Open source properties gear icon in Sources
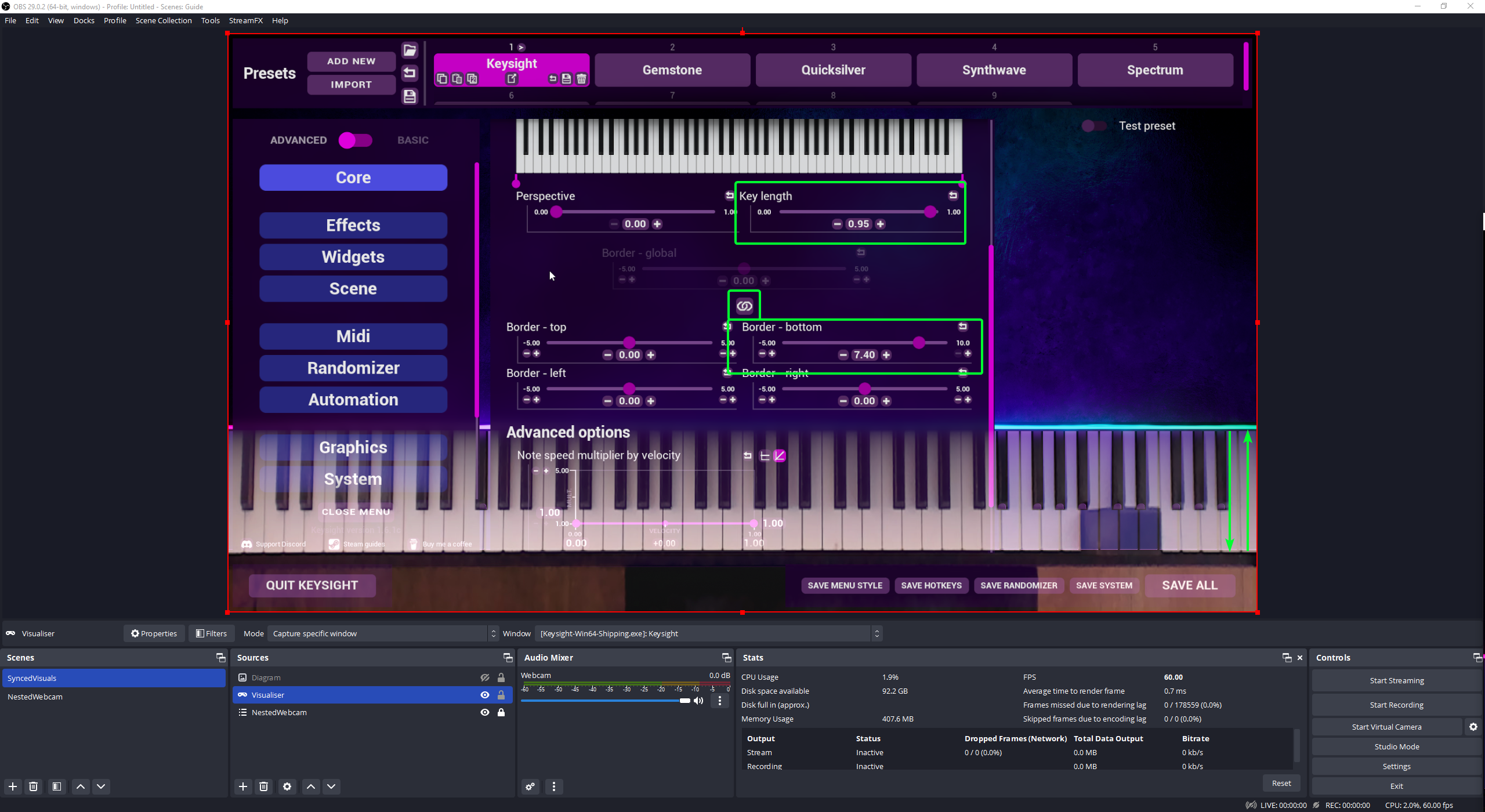Image resolution: width=1485 pixels, height=812 pixels. point(287,786)
